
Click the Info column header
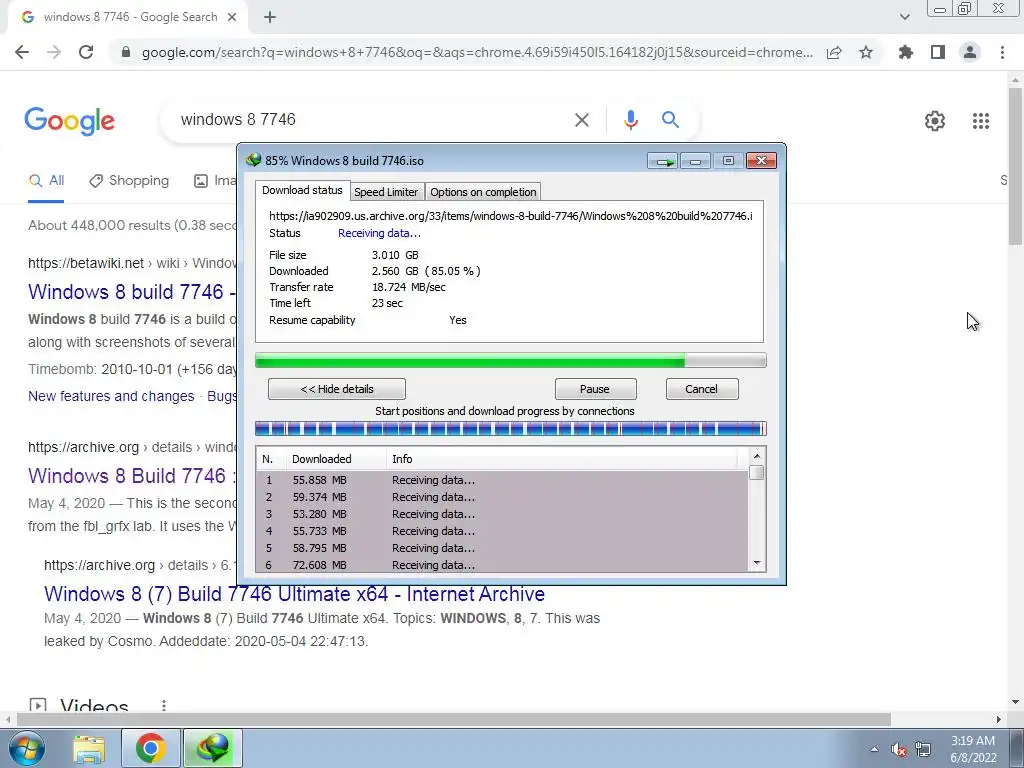point(562,459)
